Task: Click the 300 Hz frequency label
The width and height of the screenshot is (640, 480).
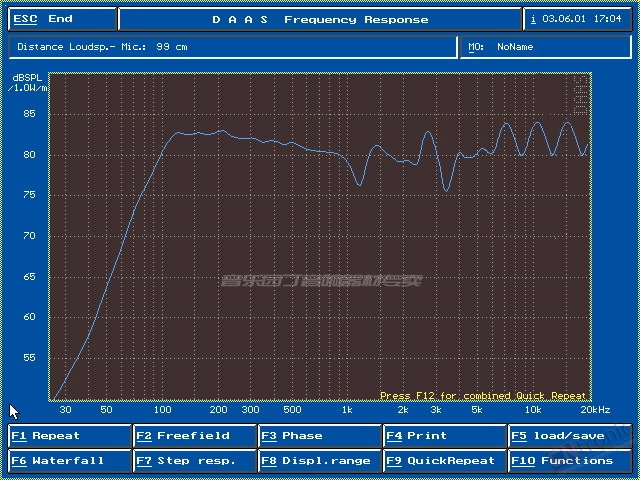Action: click(x=250, y=410)
